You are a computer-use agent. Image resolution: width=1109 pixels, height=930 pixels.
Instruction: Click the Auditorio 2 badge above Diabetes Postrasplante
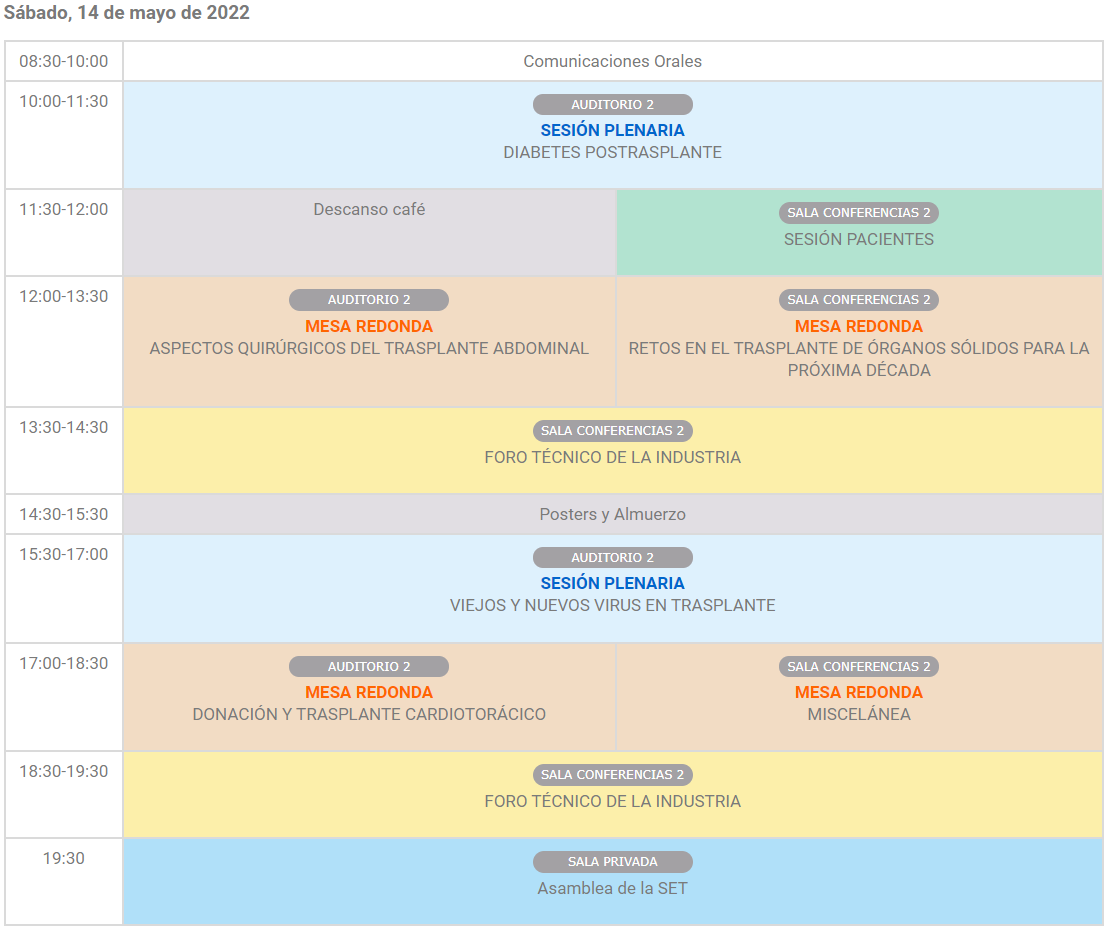tap(612, 105)
